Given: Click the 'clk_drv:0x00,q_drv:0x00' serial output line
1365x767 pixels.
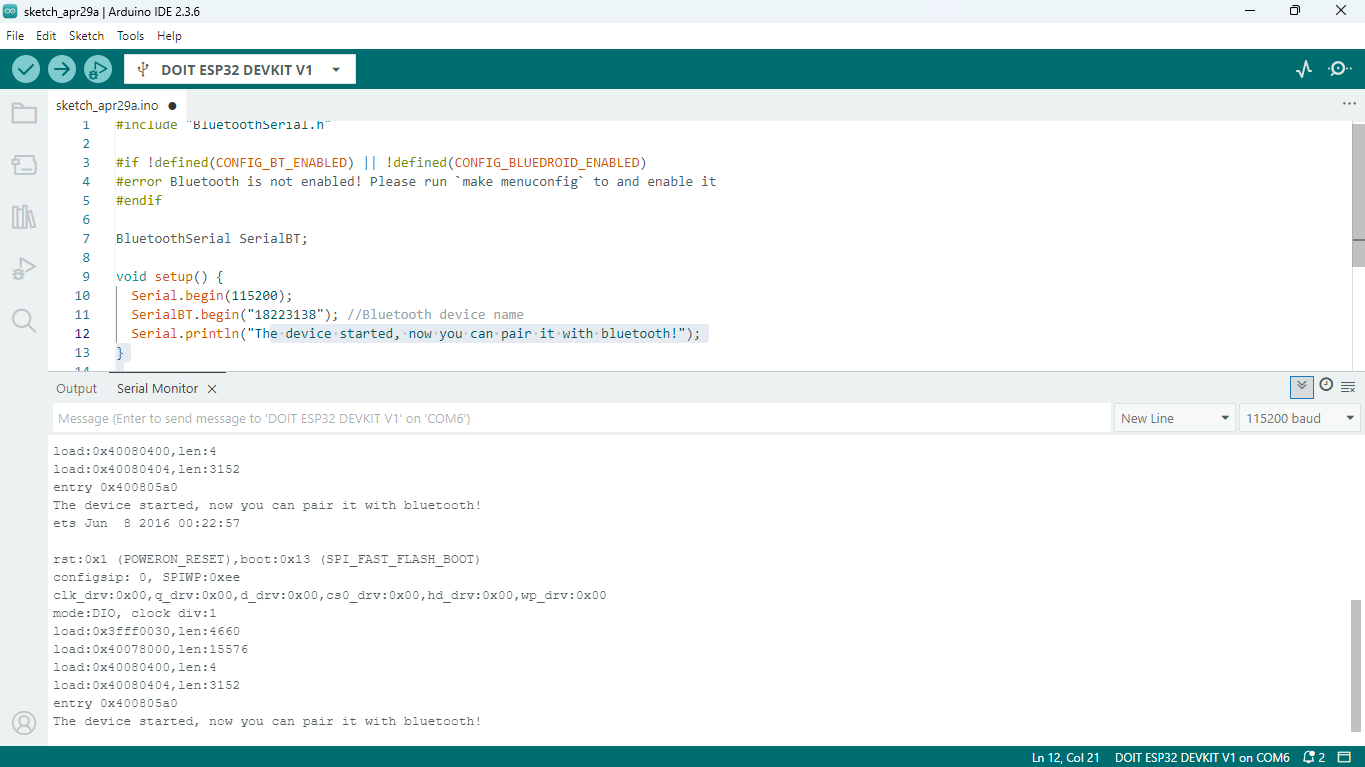Looking at the screenshot, I should coord(330,595).
